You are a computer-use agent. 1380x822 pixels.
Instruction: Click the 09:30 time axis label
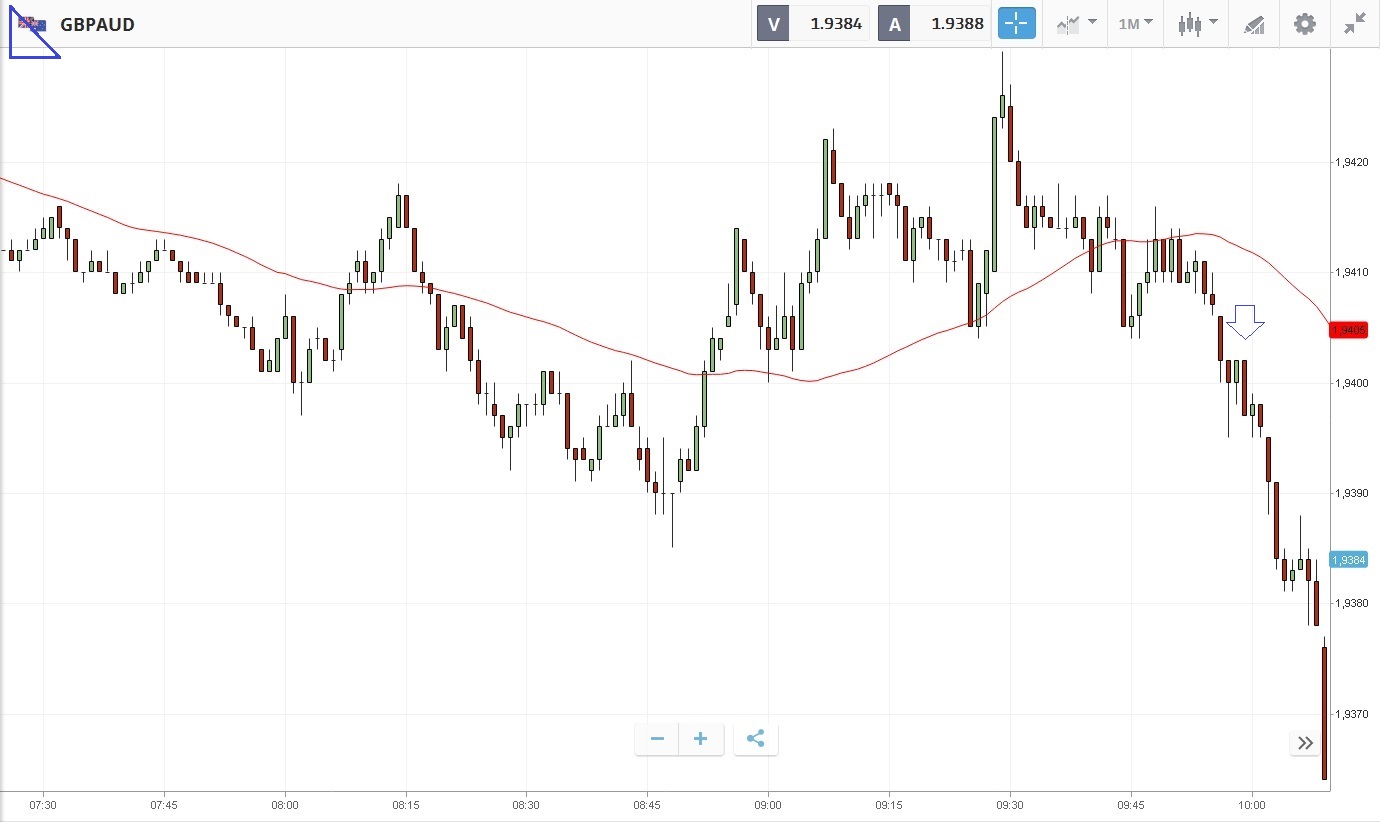[x=1010, y=805]
